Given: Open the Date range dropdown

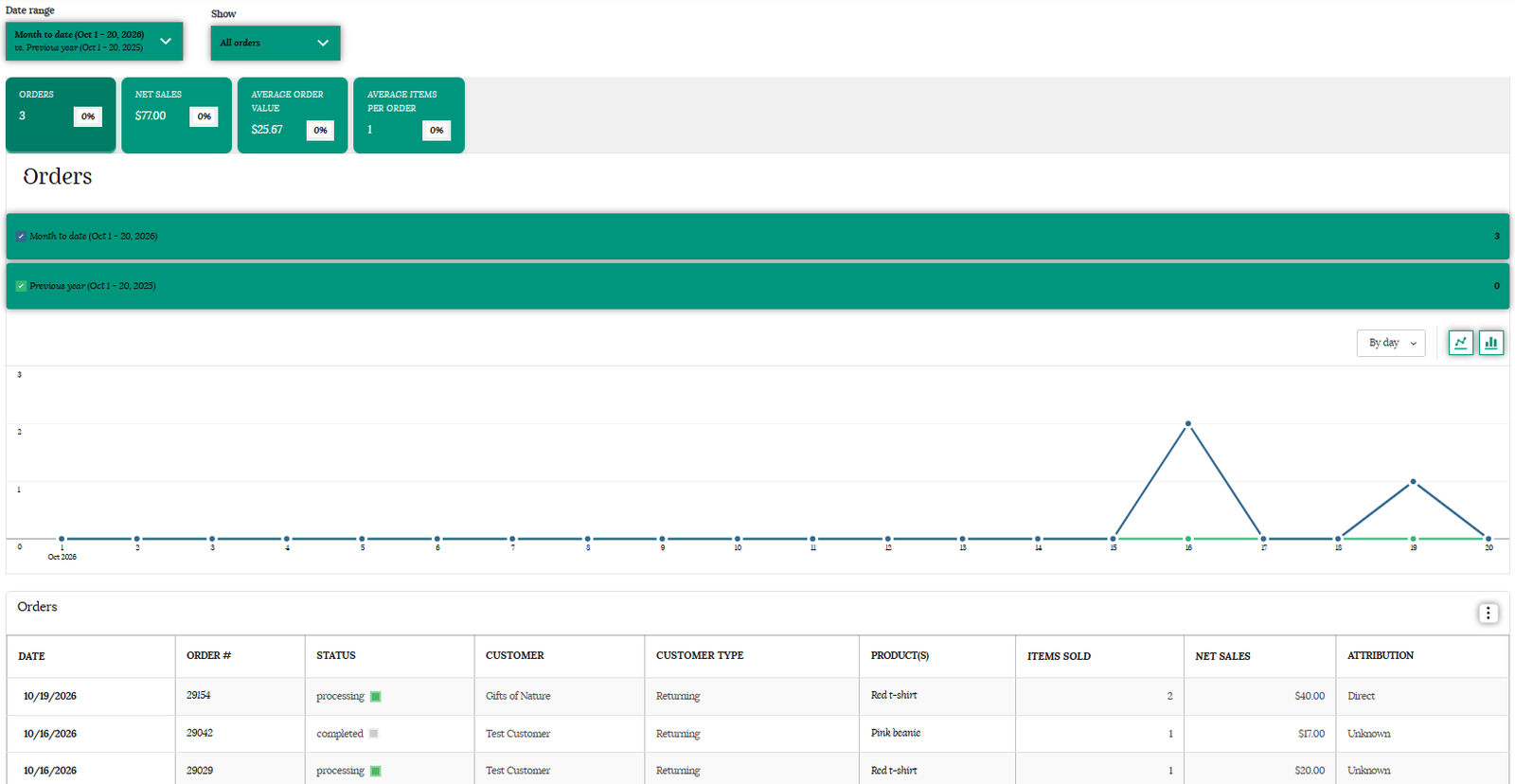Looking at the screenshot, I should point(94,41).
